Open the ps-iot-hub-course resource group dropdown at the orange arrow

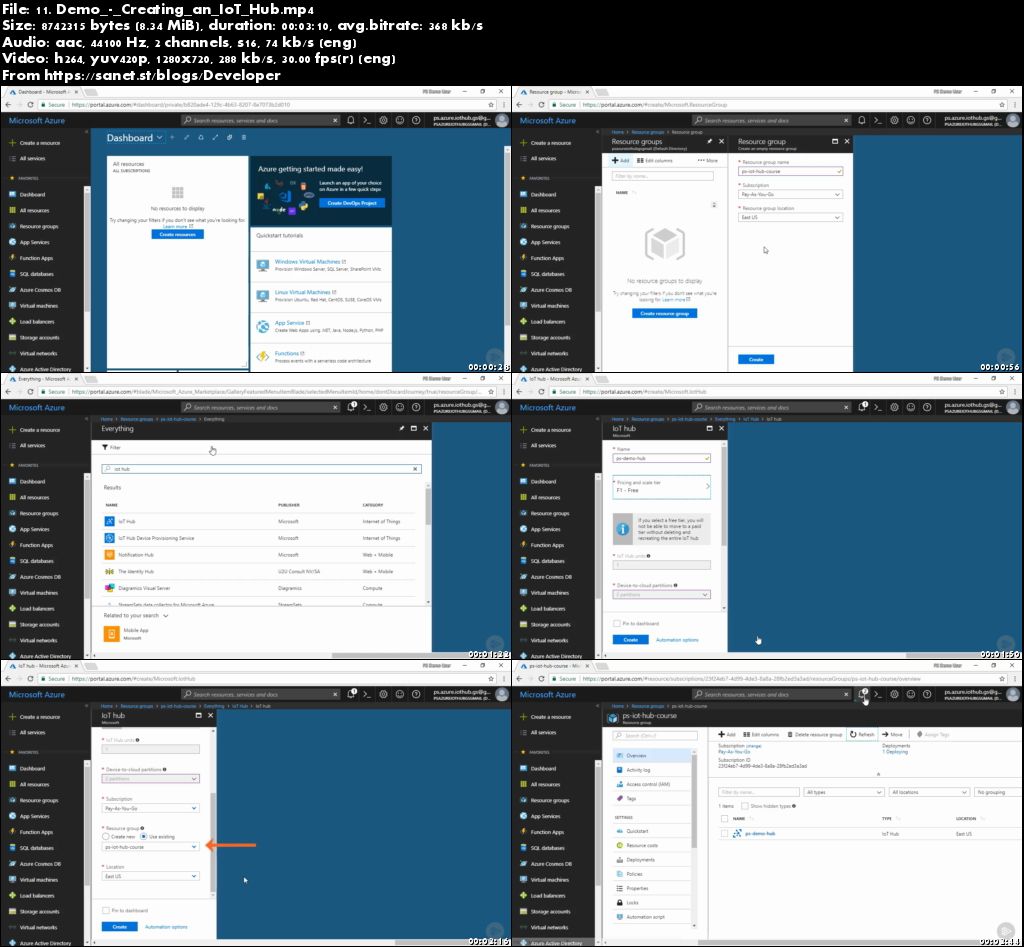[150, 847]
